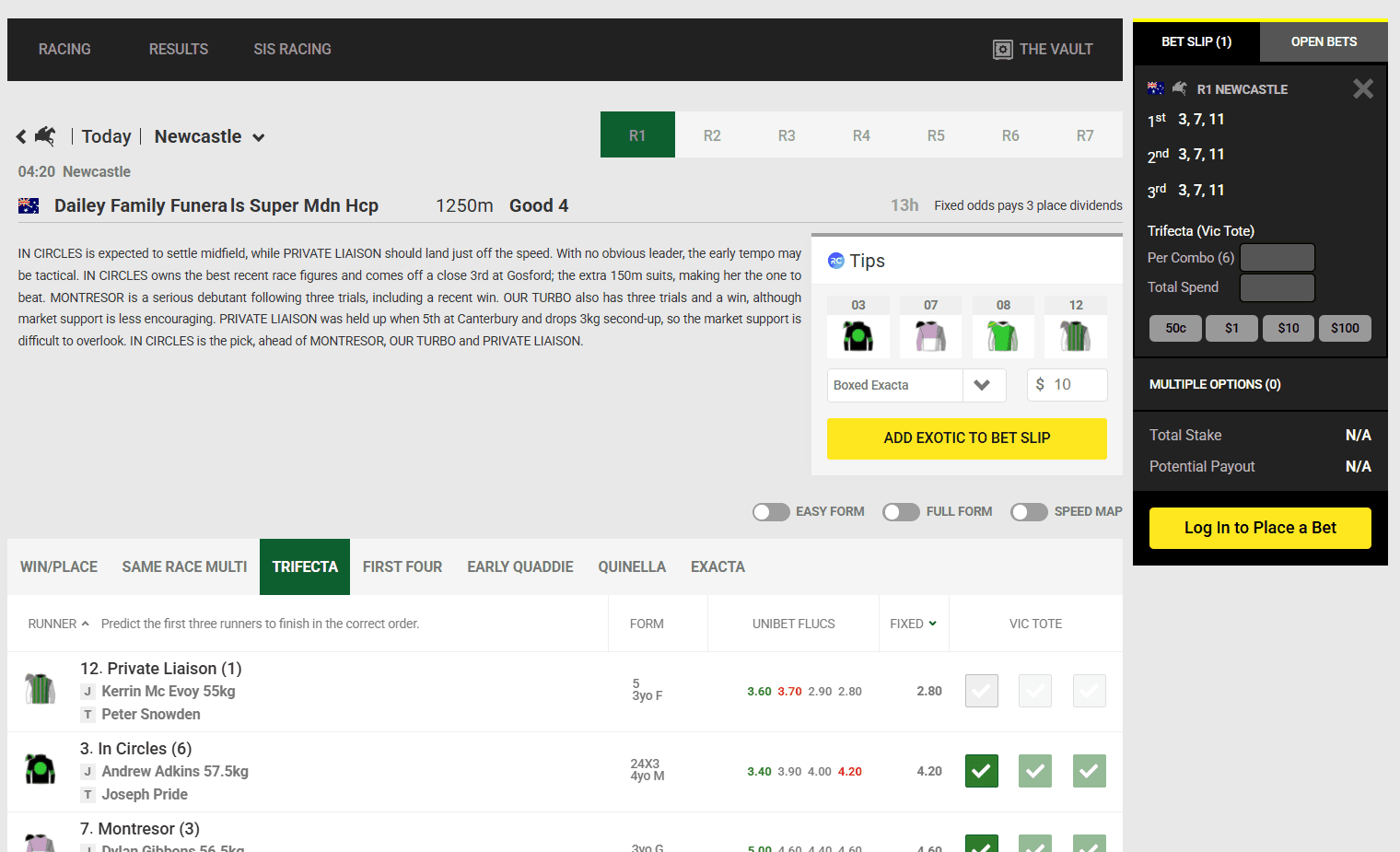Select the Exacta tab
1400x852 pixels.
(x=717, y=567)
